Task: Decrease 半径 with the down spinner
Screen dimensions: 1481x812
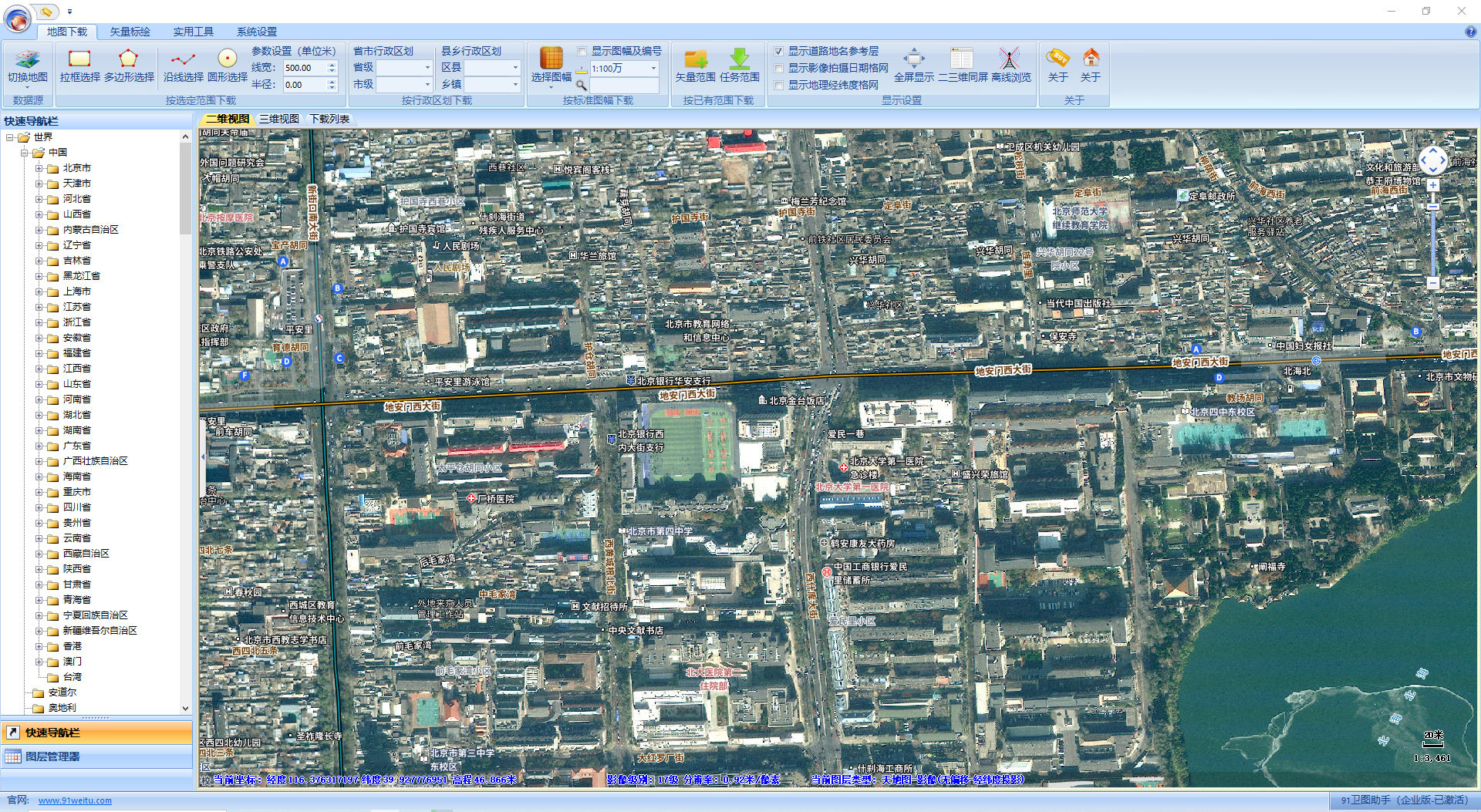Action: 332,88
